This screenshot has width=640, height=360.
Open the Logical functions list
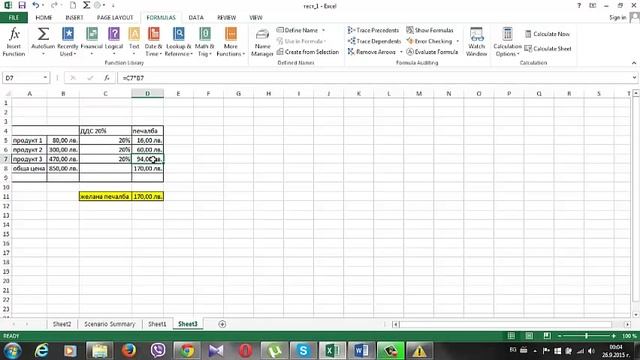click(x=114, y=42)
